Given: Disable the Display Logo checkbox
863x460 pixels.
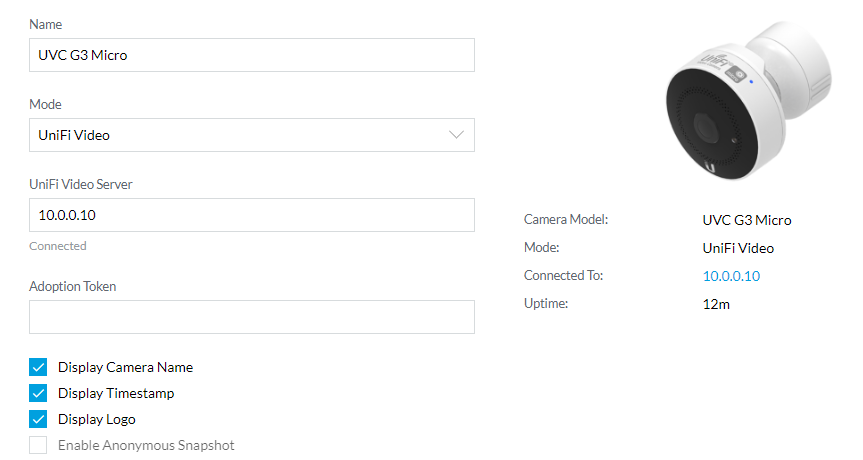Looking at the screenshot, I should pyautogui.click(x=38, y=419).
